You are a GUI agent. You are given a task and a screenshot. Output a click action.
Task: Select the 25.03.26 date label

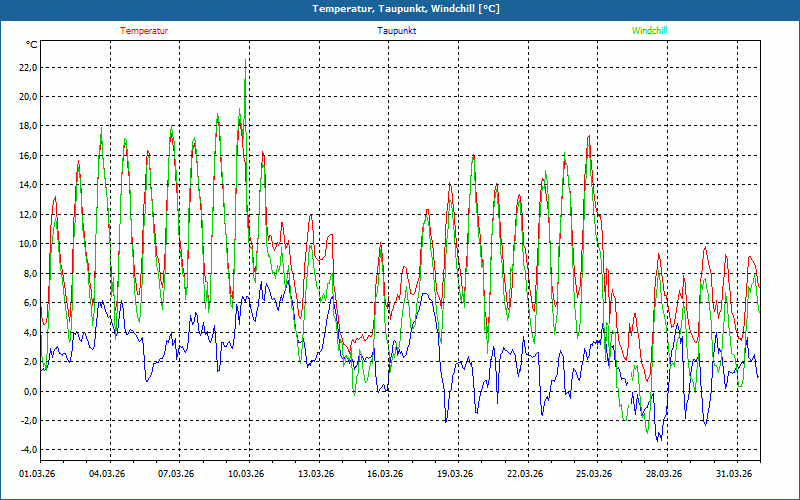click(593, 474)
